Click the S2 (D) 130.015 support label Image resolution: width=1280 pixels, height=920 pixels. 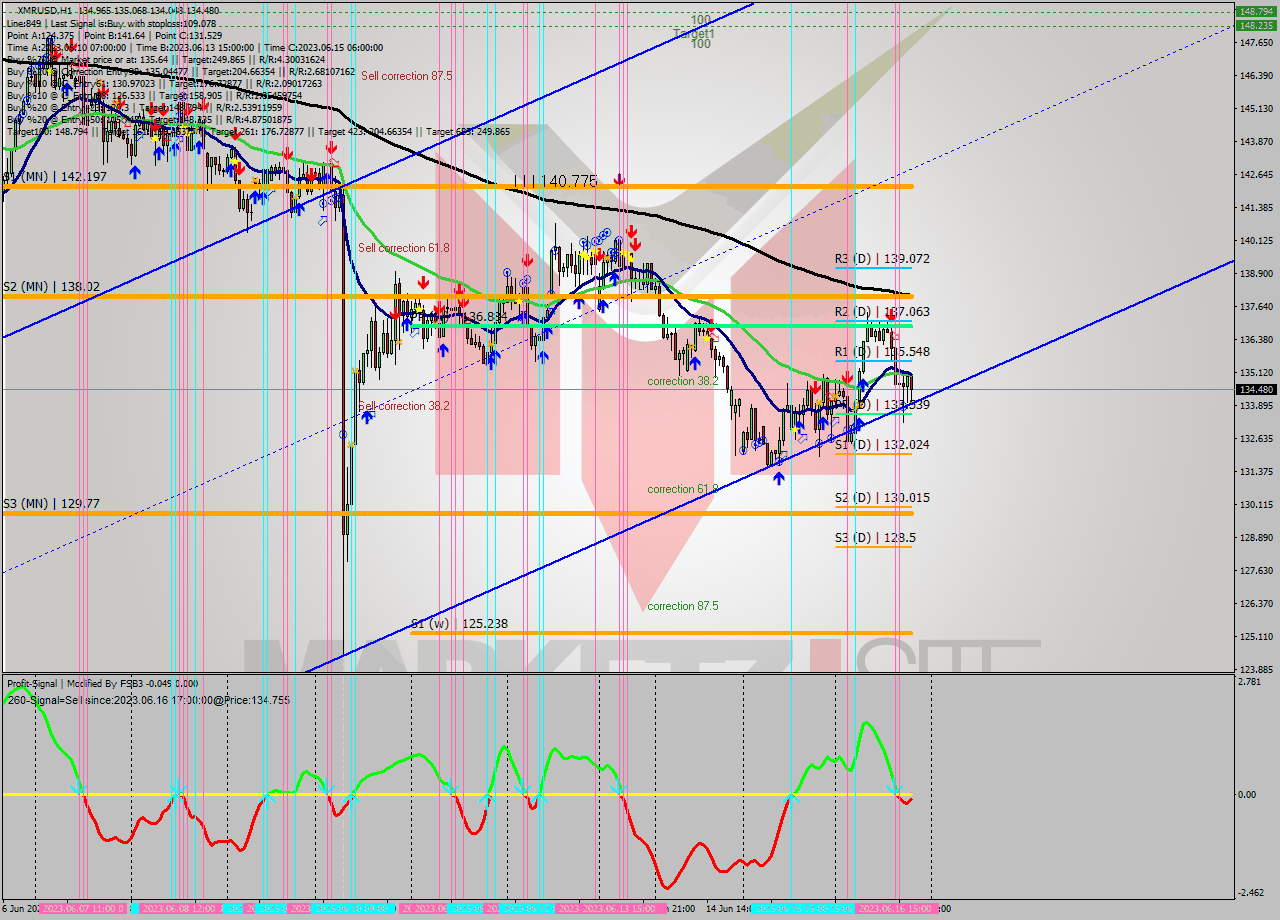tap(882, 497)
